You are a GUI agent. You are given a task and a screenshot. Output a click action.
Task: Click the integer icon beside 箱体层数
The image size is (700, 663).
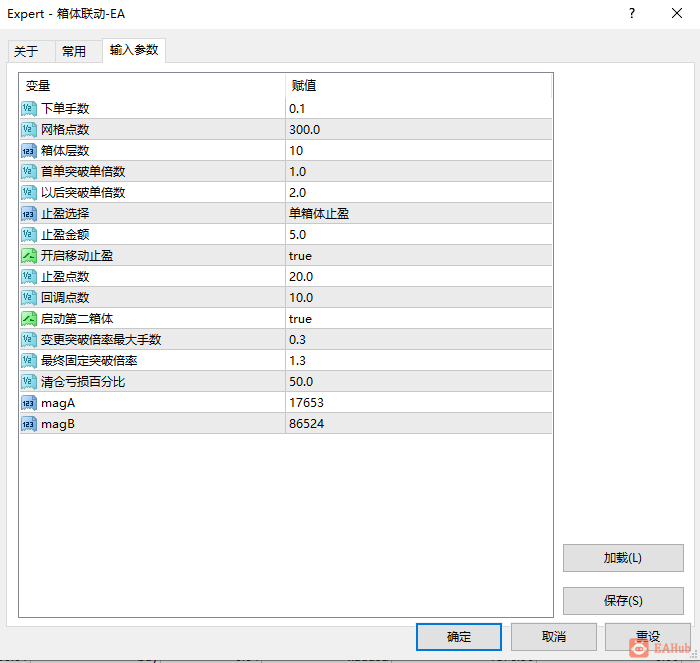pyautogui.click(x=29, y=150)
